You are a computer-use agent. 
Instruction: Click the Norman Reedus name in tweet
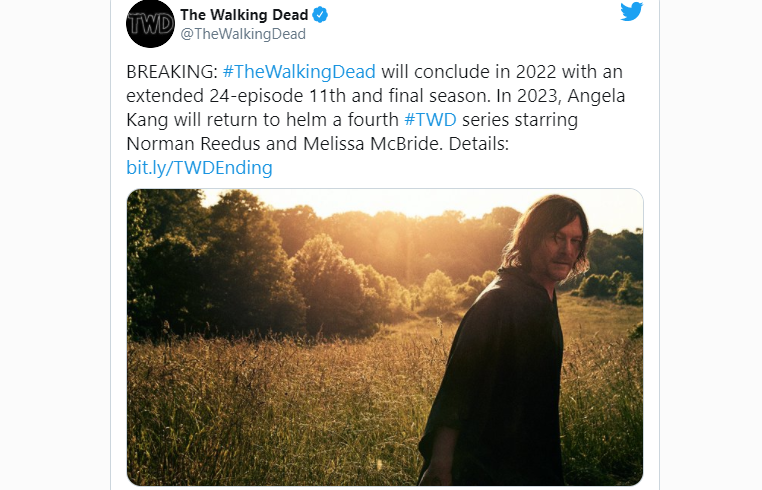[193, 143]
